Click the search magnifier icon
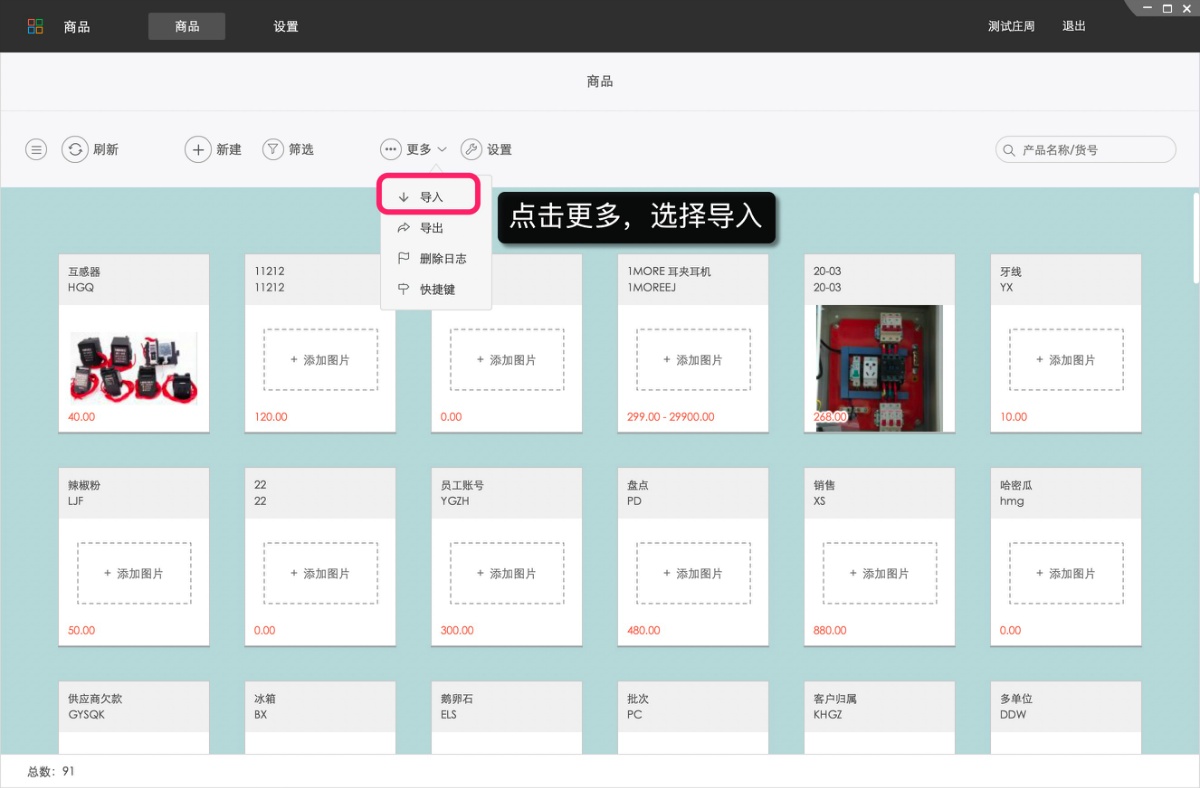1200x788 pixels. click(x=1008, y=150)
